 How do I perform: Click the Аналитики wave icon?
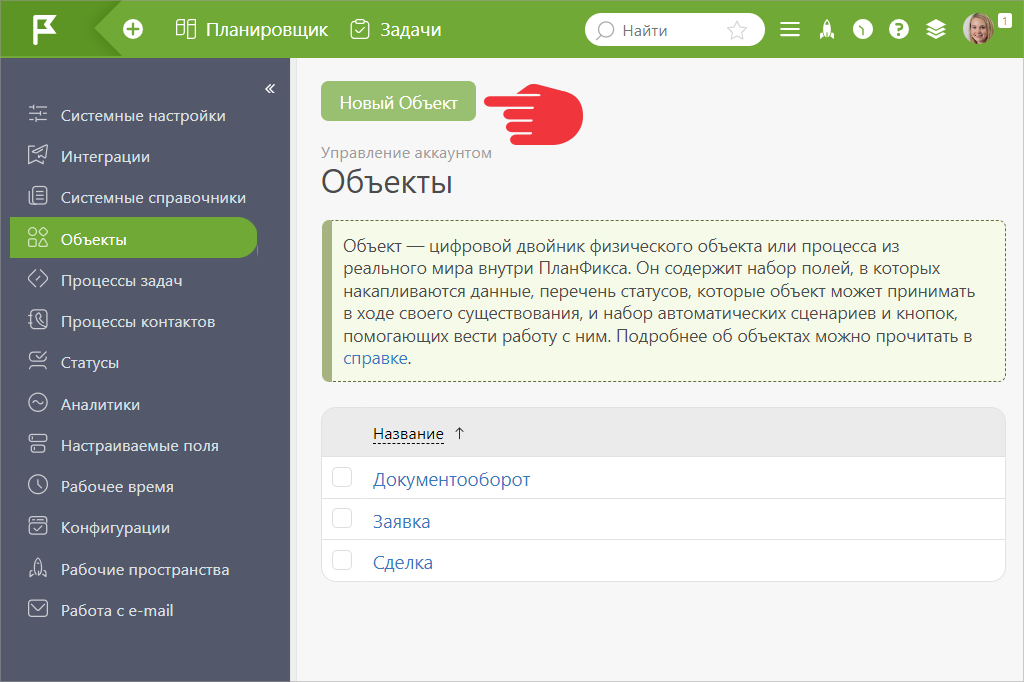(38, 402)
